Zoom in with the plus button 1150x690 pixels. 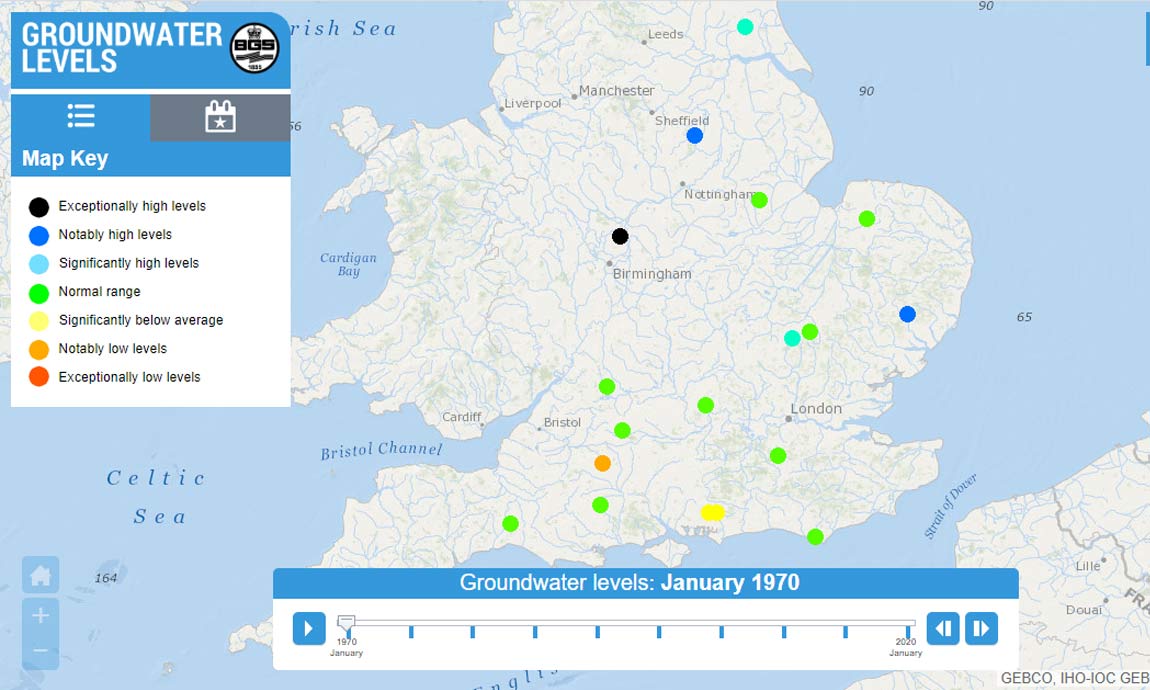pos(40,615)
